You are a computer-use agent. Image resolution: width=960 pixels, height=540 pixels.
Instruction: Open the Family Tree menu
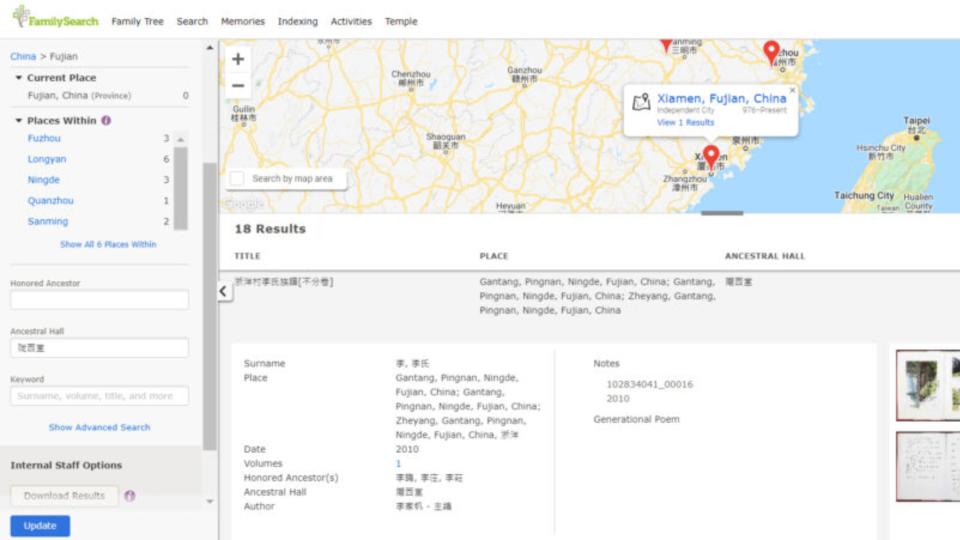(x=137, y=21)
